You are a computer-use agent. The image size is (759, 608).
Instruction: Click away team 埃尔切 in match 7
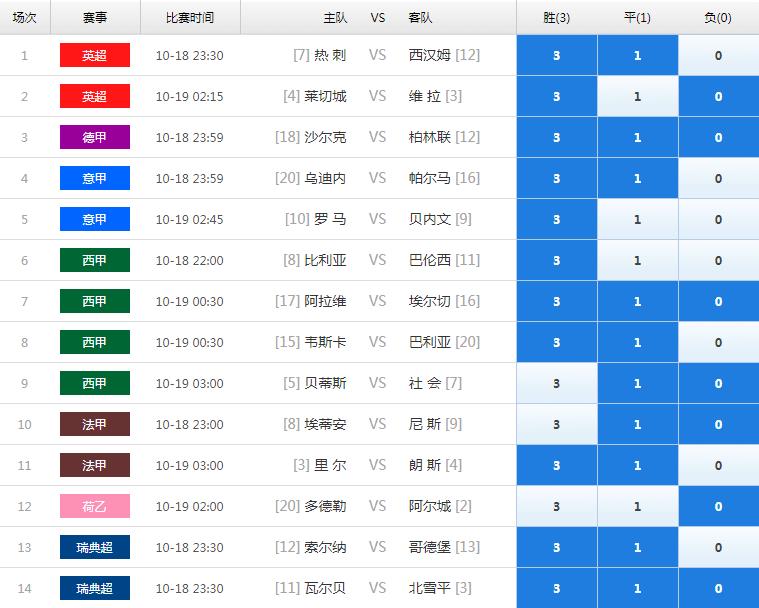pyautogui.click(x=430, y=301)
